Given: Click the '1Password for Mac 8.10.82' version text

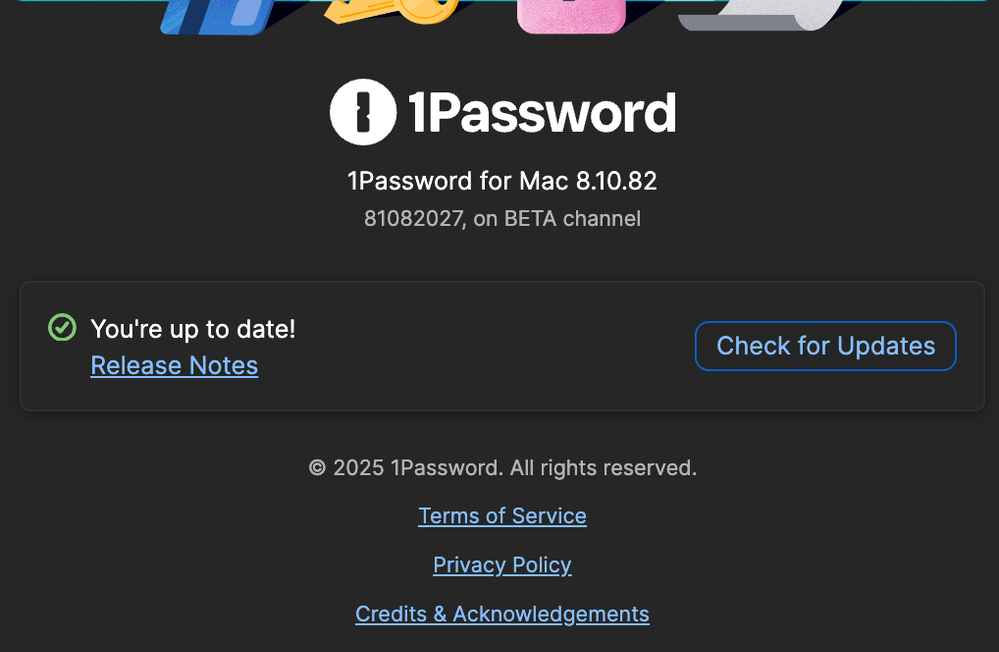Looking at the screenshot, I should pos(502,181).
